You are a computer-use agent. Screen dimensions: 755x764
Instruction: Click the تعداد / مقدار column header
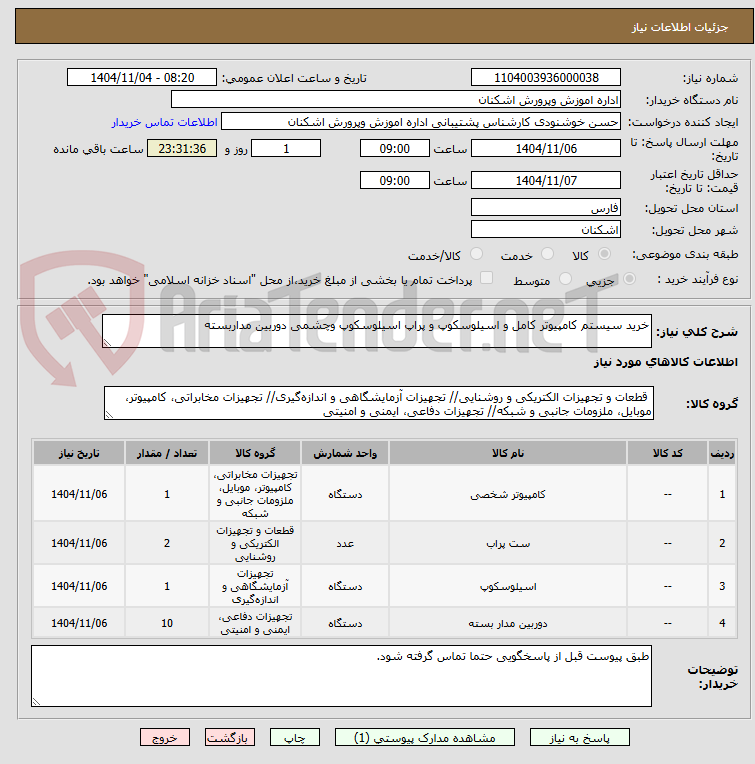click(x=167, y=453)
